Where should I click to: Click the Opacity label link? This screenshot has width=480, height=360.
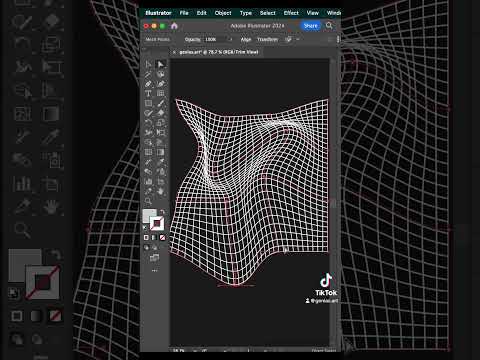point(193,39)
